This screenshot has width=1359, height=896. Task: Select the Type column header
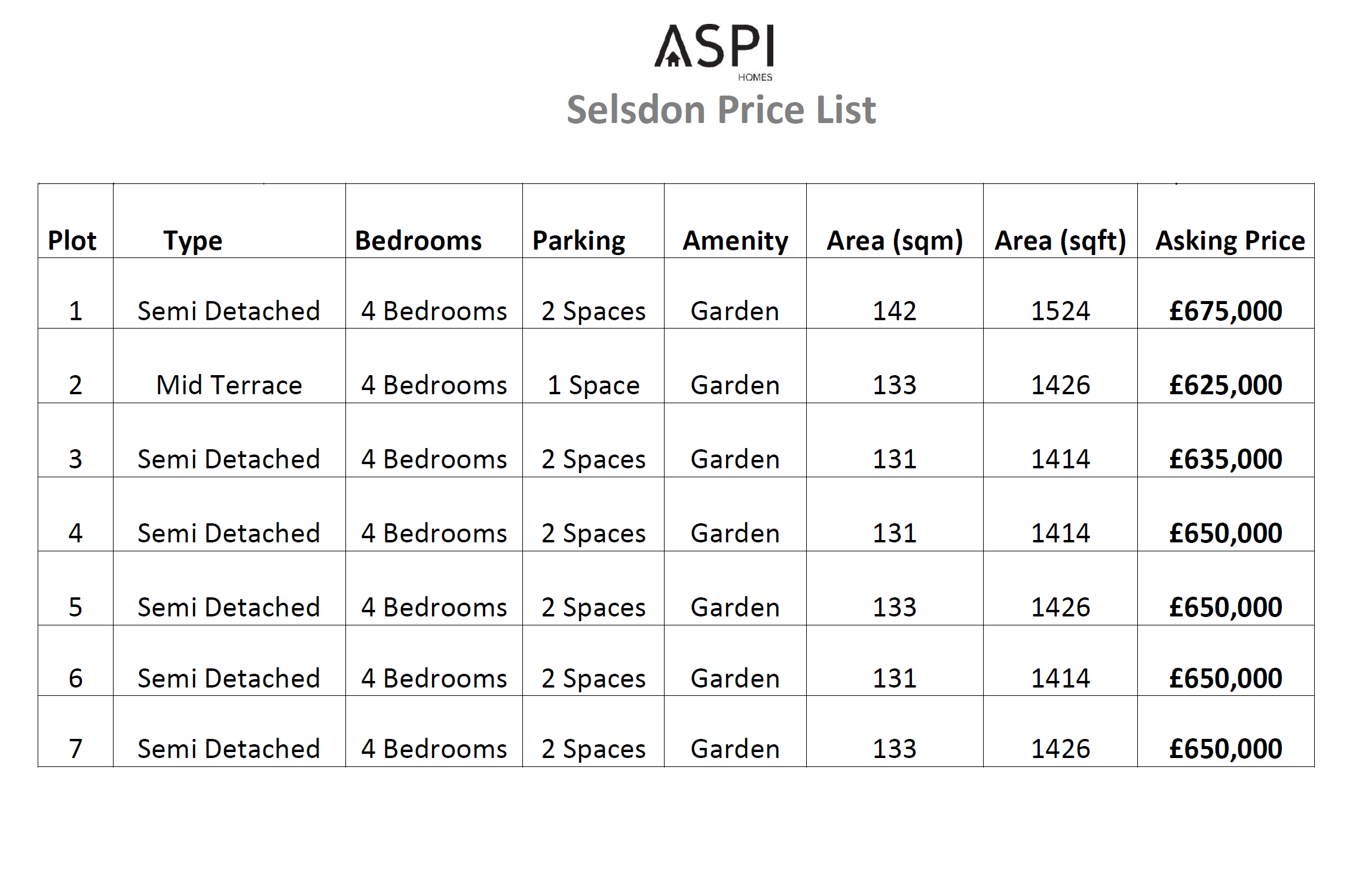pyautogui.click(x=192, y=241)
